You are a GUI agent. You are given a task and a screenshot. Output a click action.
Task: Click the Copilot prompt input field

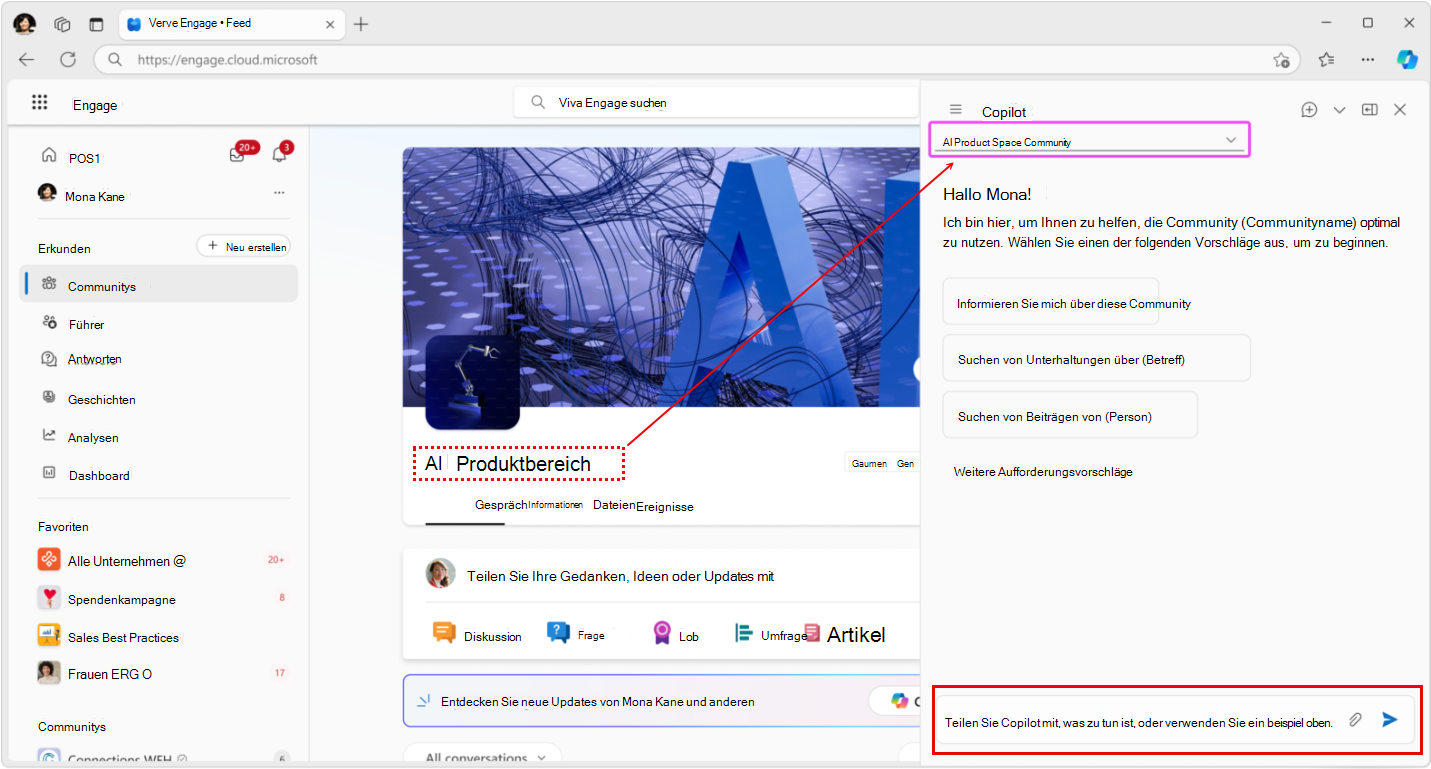pyautogui.click(x=1140, y=720)
